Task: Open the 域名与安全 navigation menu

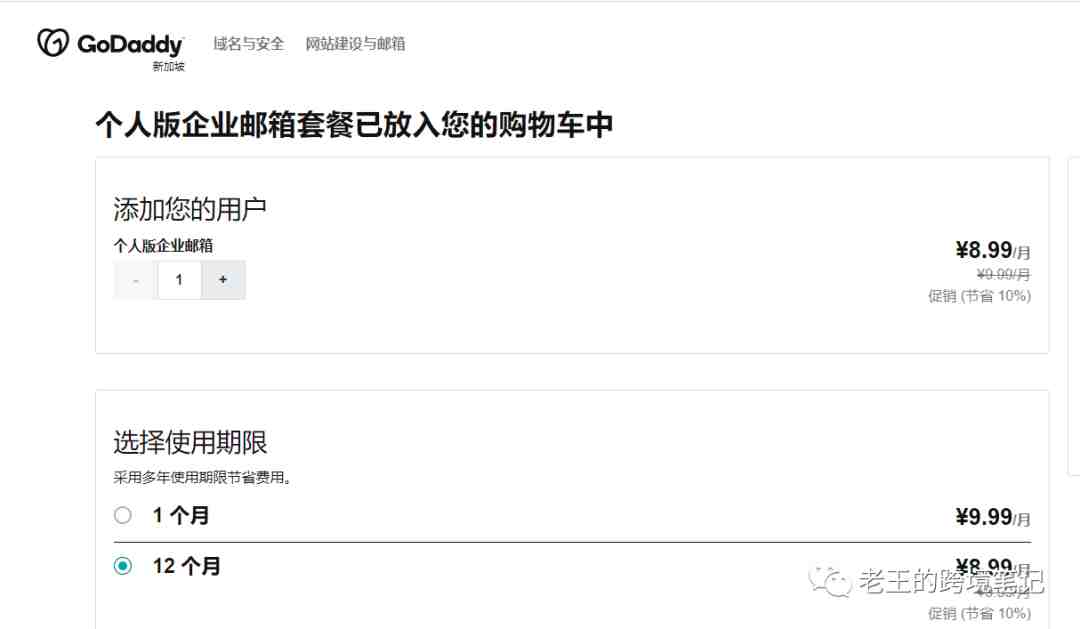Action: [248, 44]
